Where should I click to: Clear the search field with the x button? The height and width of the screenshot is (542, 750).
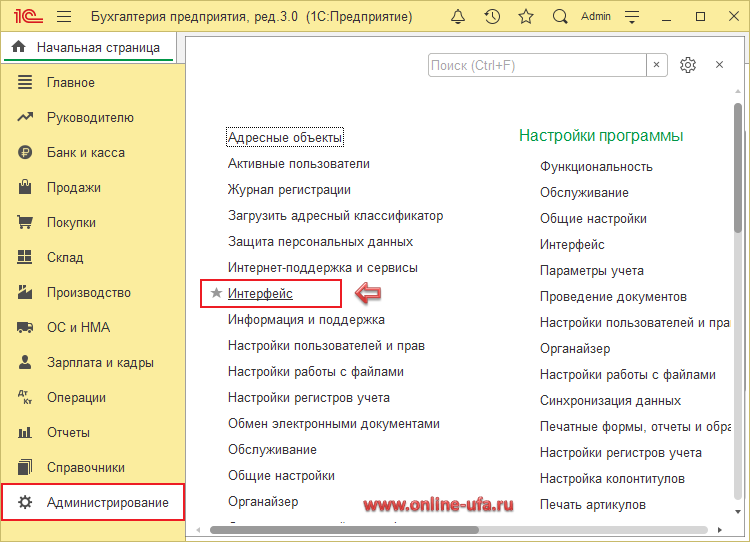click(x=657, y=65)
